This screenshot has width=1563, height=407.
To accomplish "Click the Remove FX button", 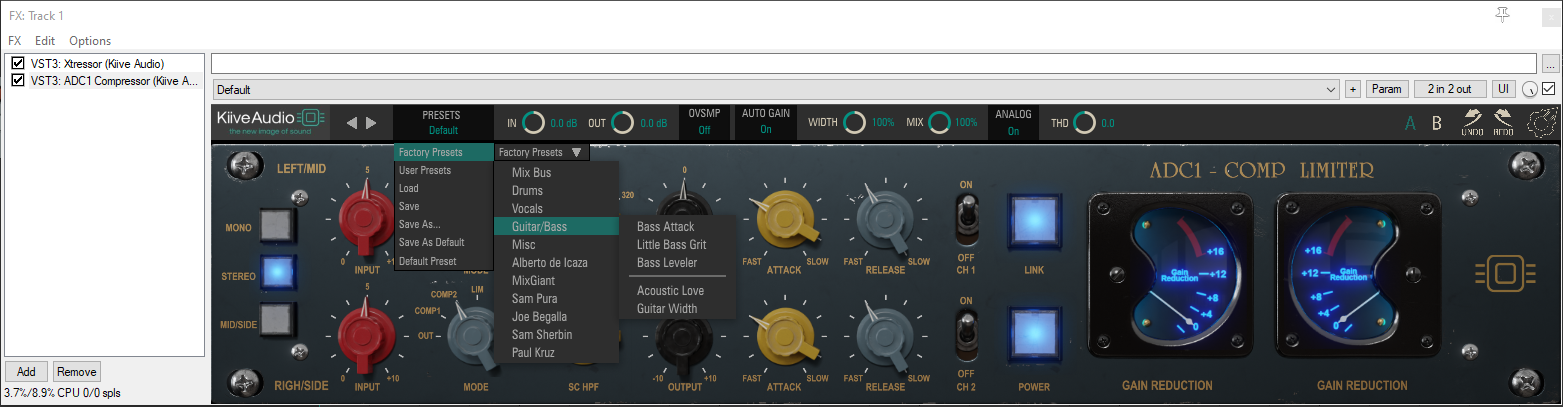I will point(77,371).
